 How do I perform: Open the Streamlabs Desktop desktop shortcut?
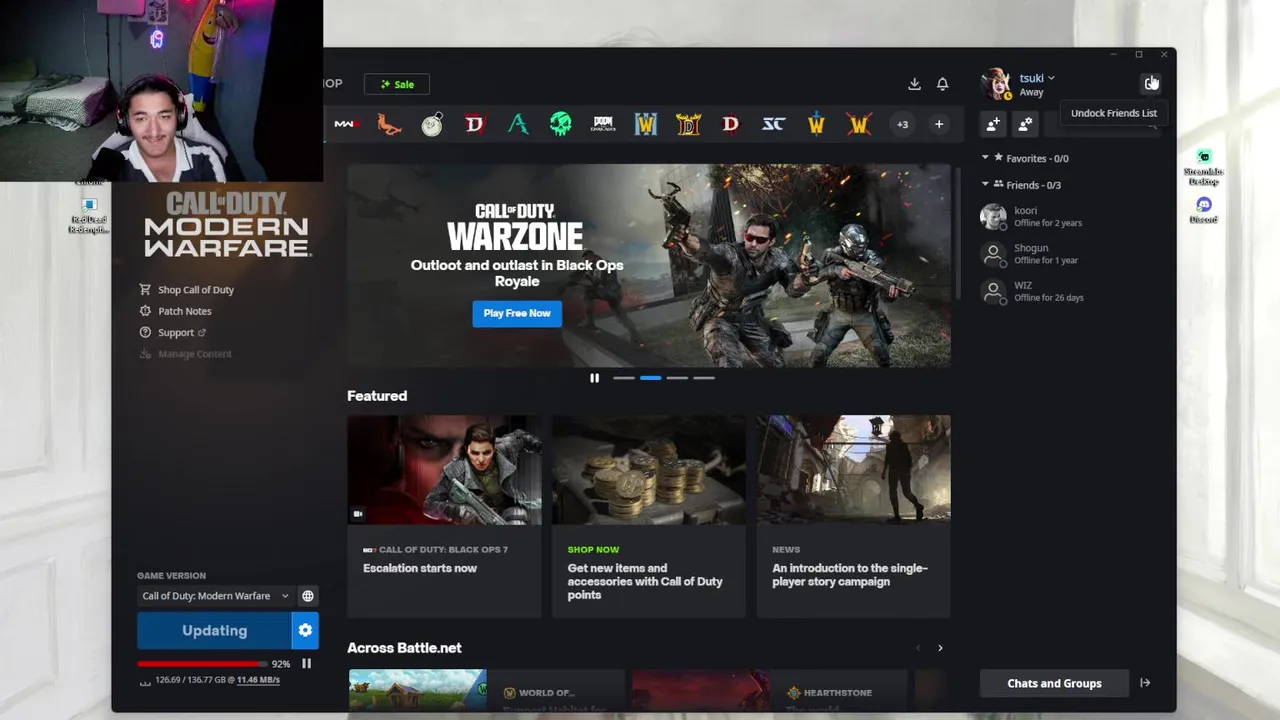1204,168
